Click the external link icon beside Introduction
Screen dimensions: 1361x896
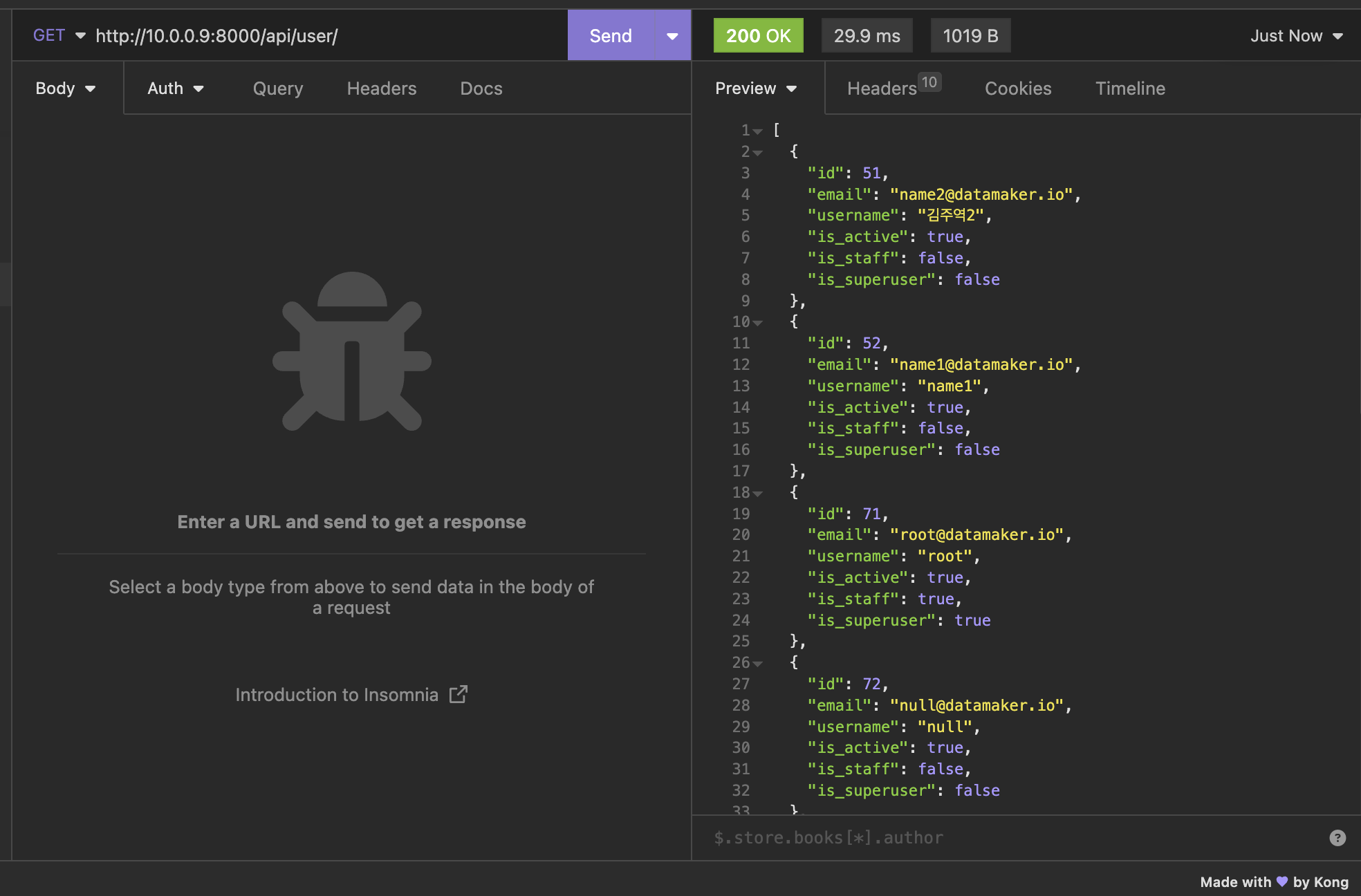(x=459, y=694)
